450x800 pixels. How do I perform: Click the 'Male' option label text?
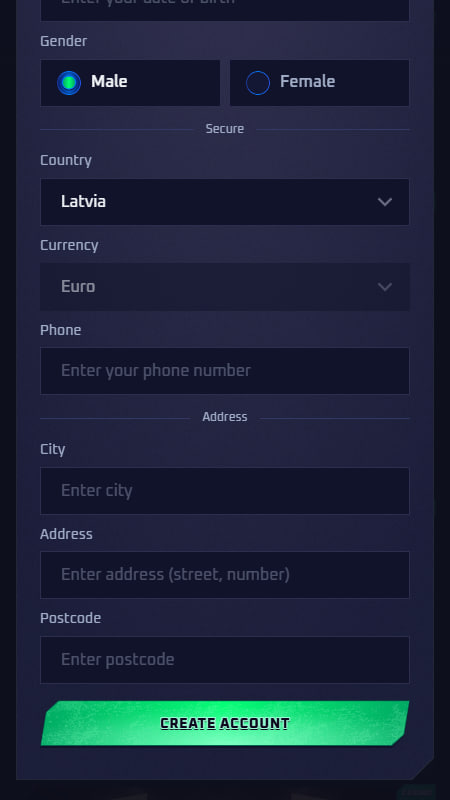[109, 82]
